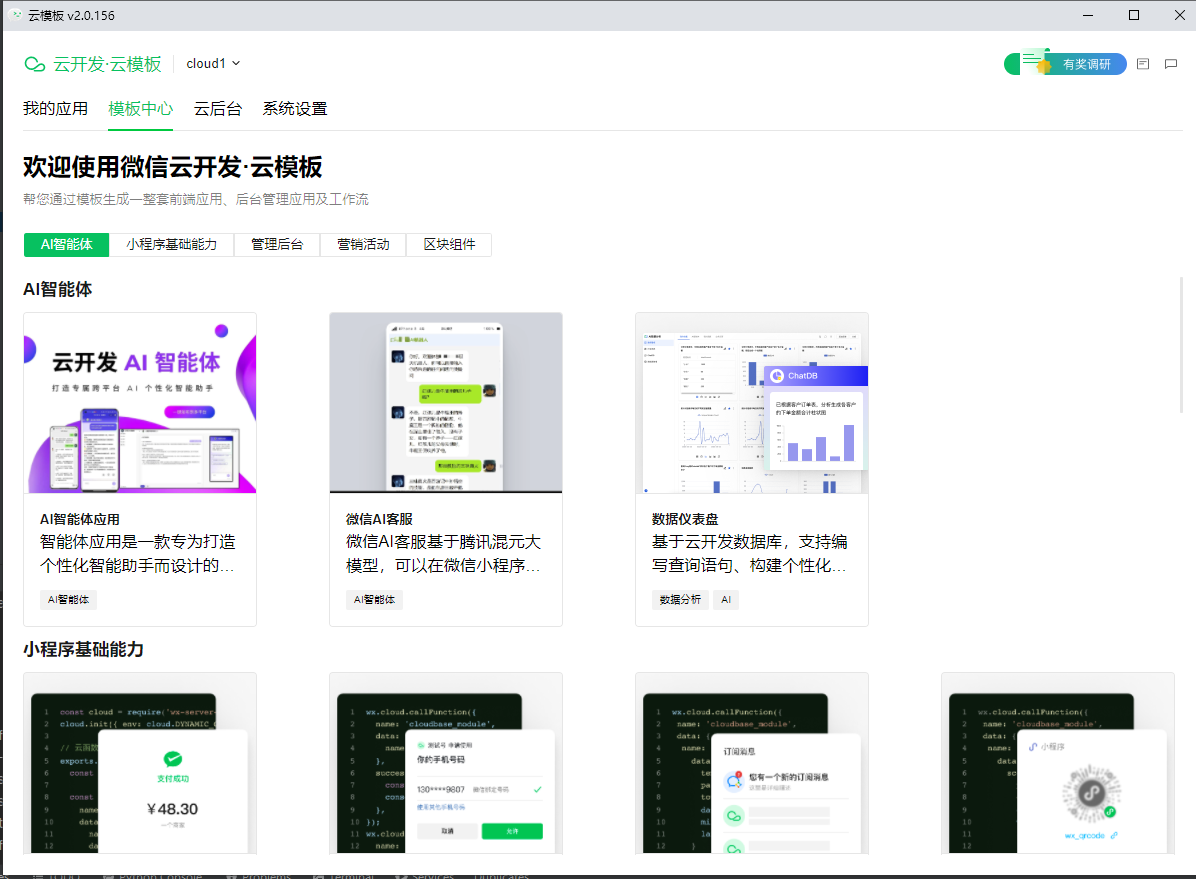Click the AI tag on 数据仪表盘 card
Screen dimensions: 1196x879
(x=726, y=600)
